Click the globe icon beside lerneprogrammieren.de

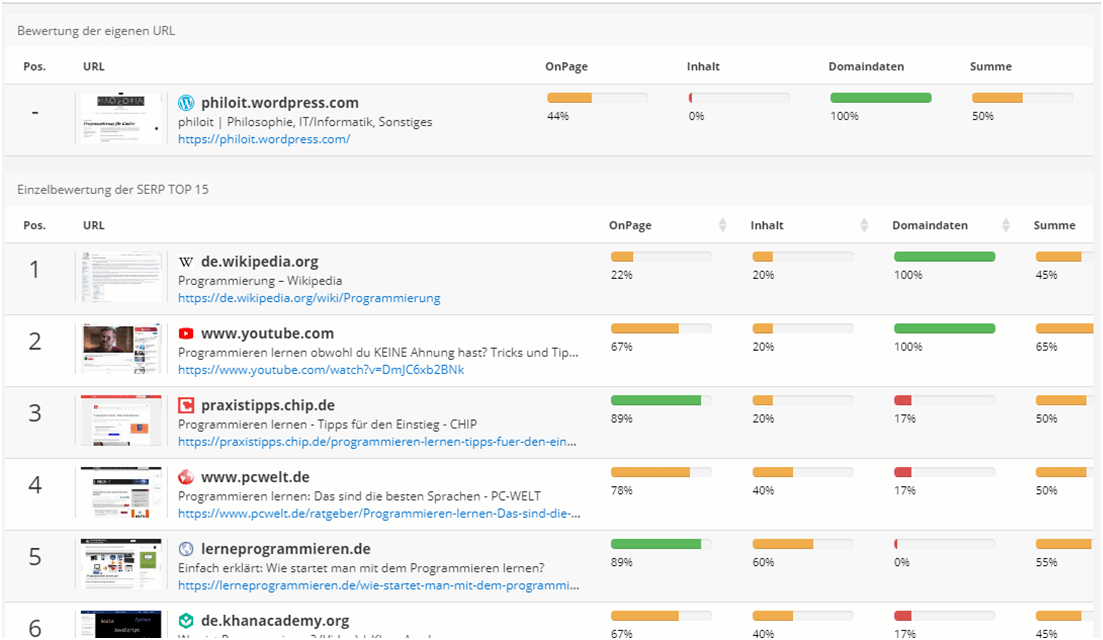click(186, 549)
